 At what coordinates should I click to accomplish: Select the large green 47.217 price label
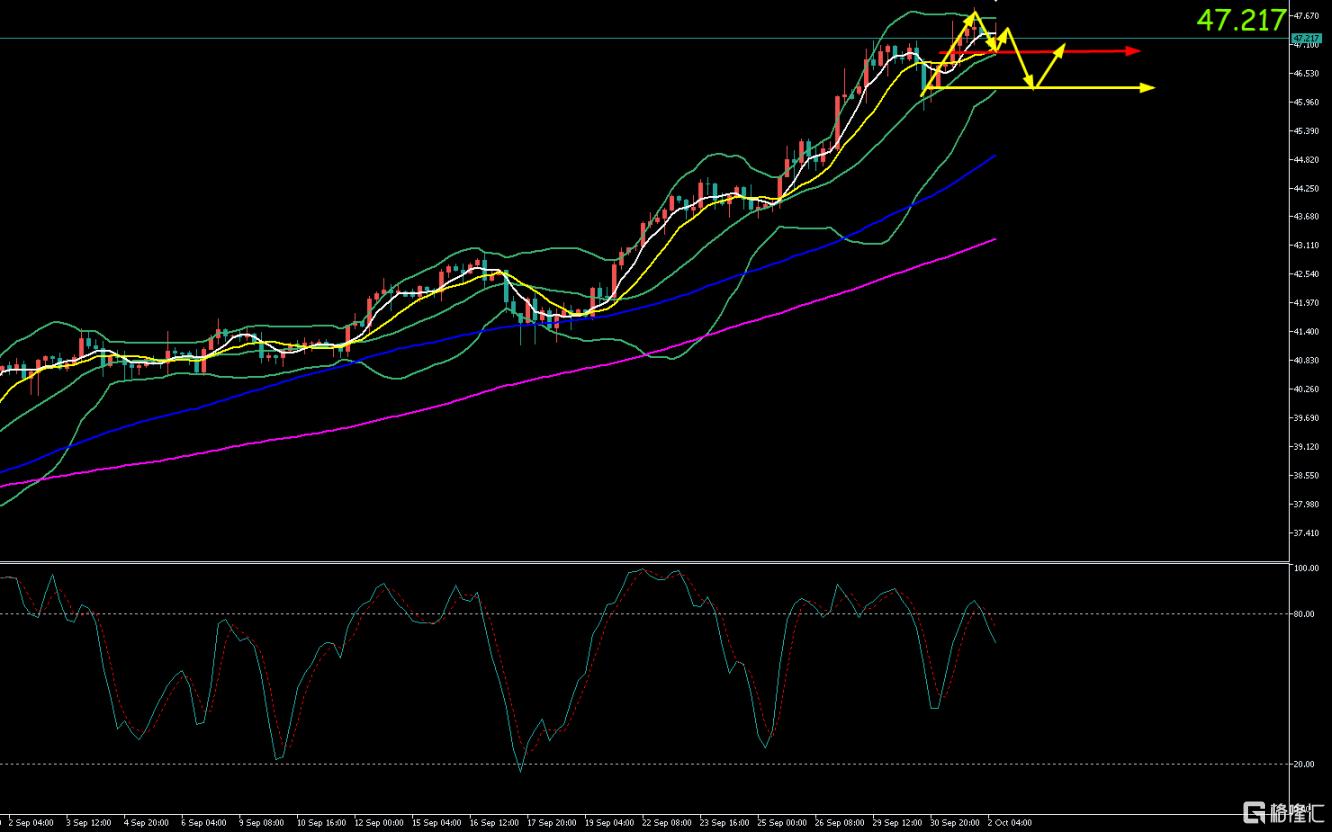coord(1241,20)
